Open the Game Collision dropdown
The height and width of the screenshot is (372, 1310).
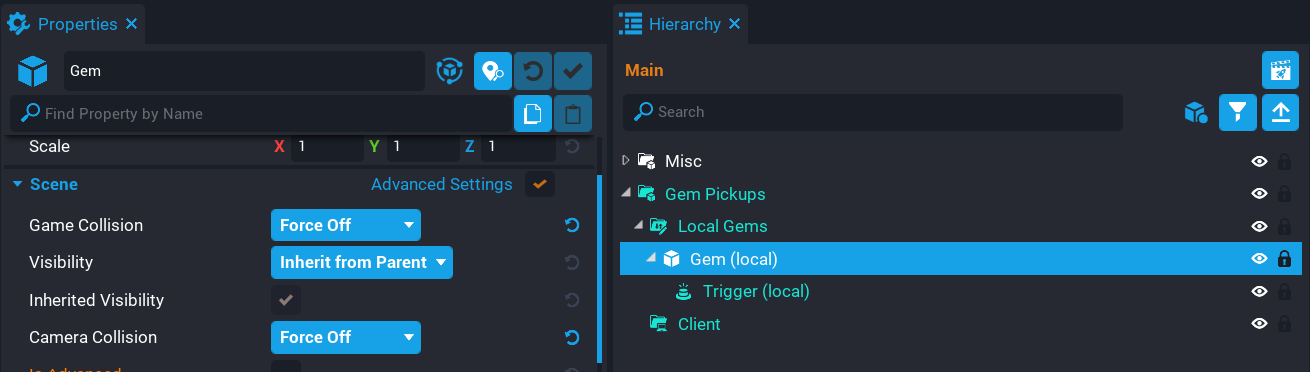point(346,225)
